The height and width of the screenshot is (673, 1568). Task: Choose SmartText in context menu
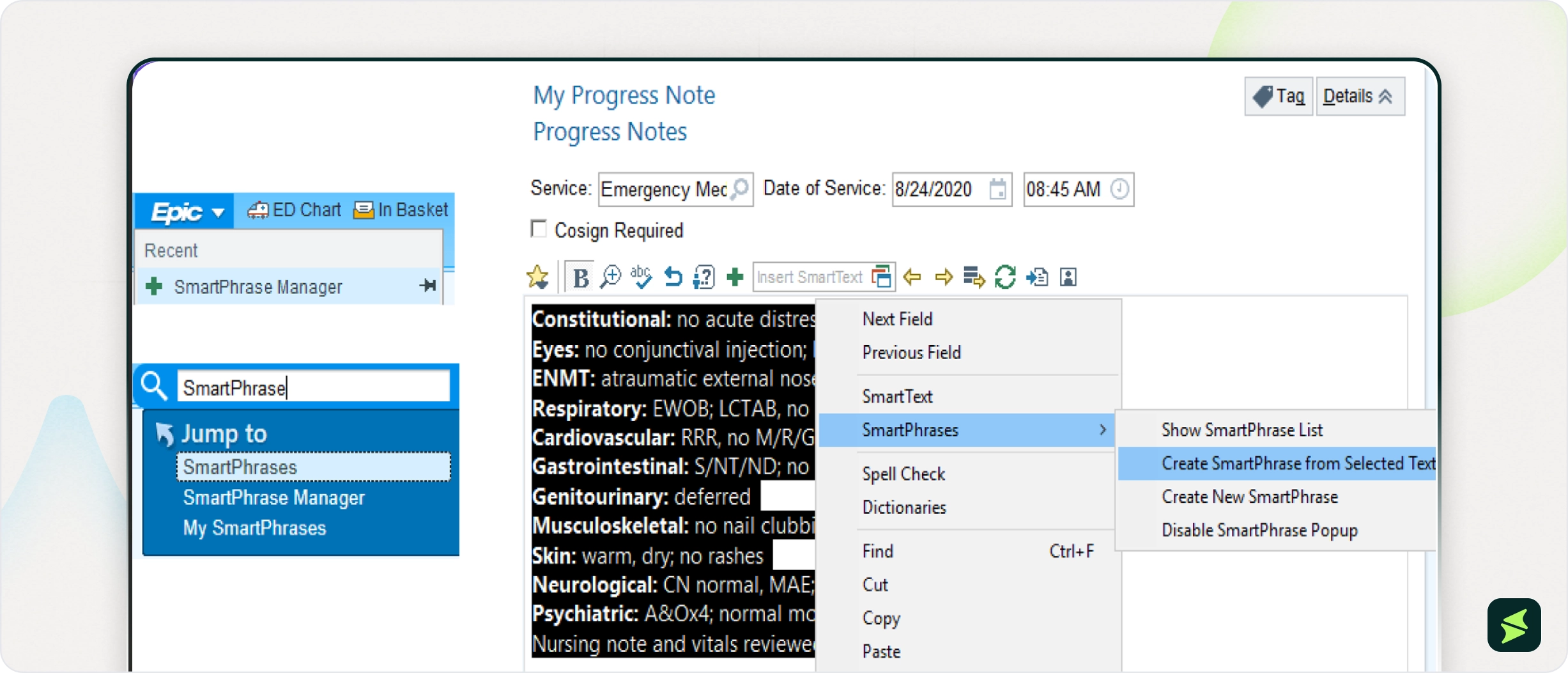click(x=898, y=396)
